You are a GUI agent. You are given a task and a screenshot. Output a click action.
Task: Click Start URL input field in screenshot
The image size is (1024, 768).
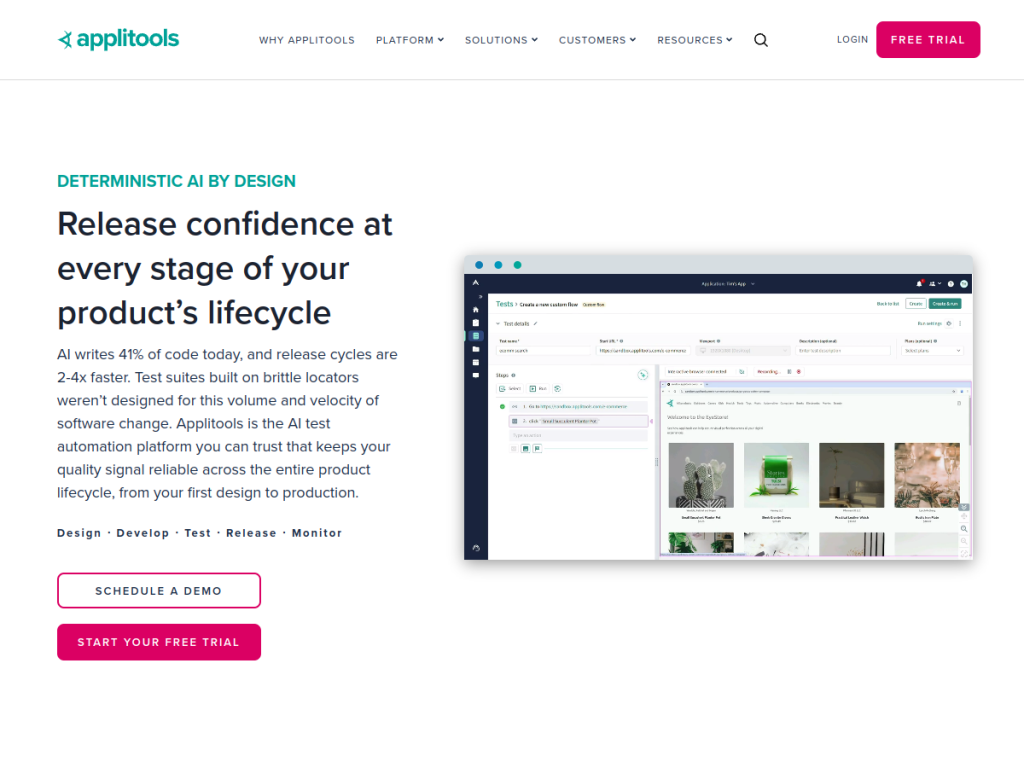click(643, 351)
